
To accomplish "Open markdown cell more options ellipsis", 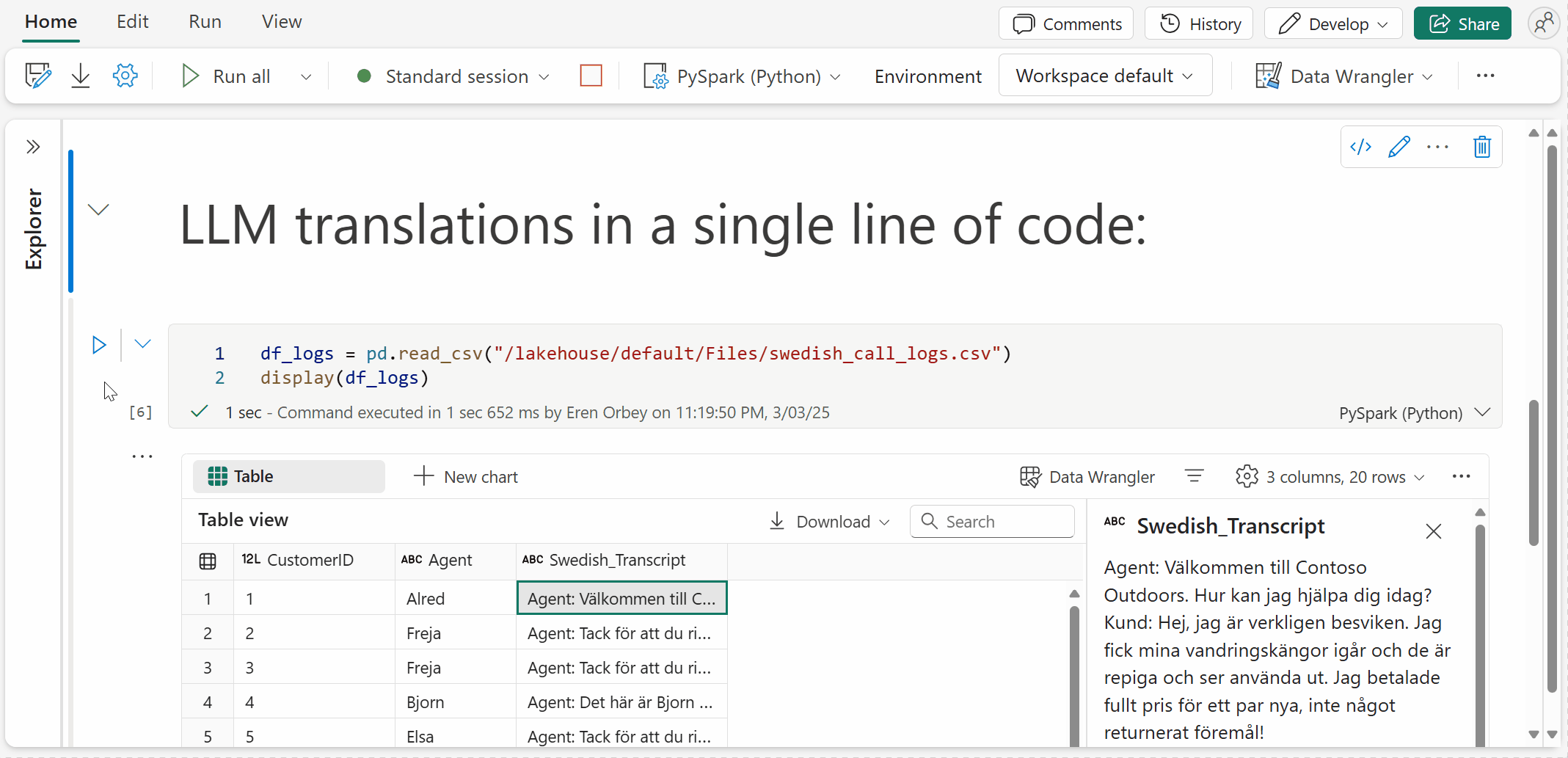I will coord(1437,147).
